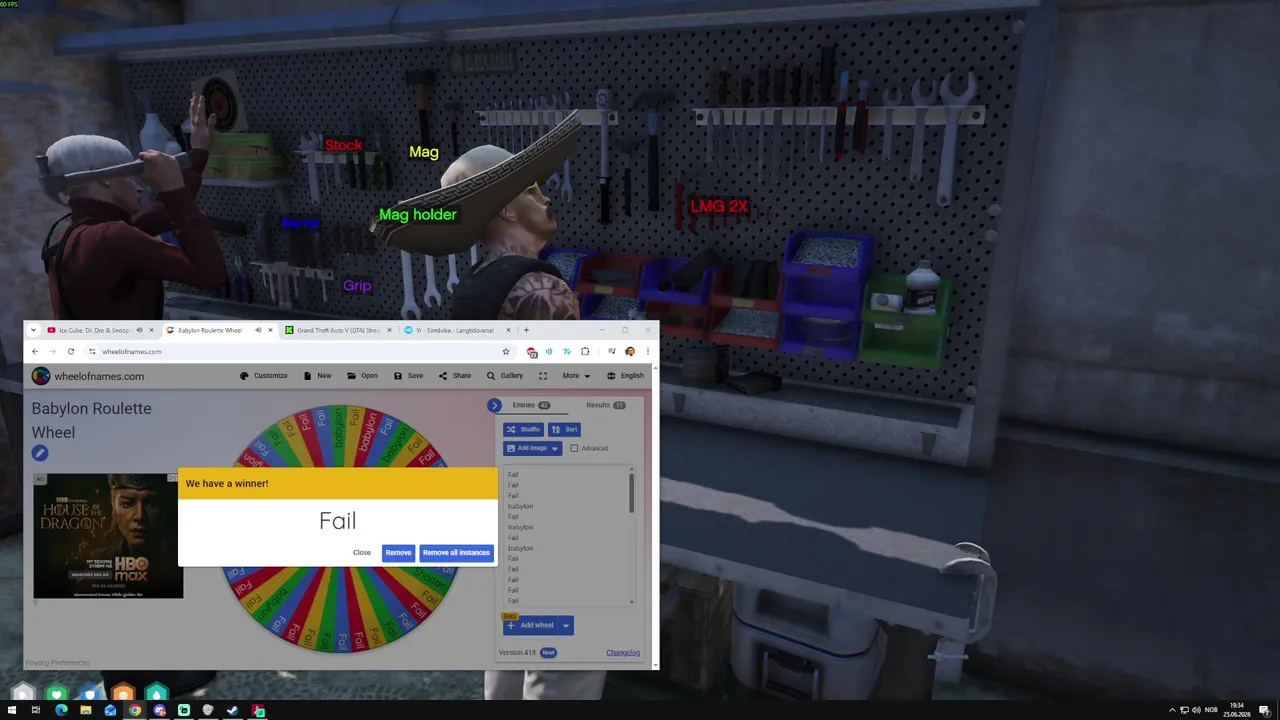1280x720 pixels.
Task: Open the volume control in tray
Action: [1197, 710]
